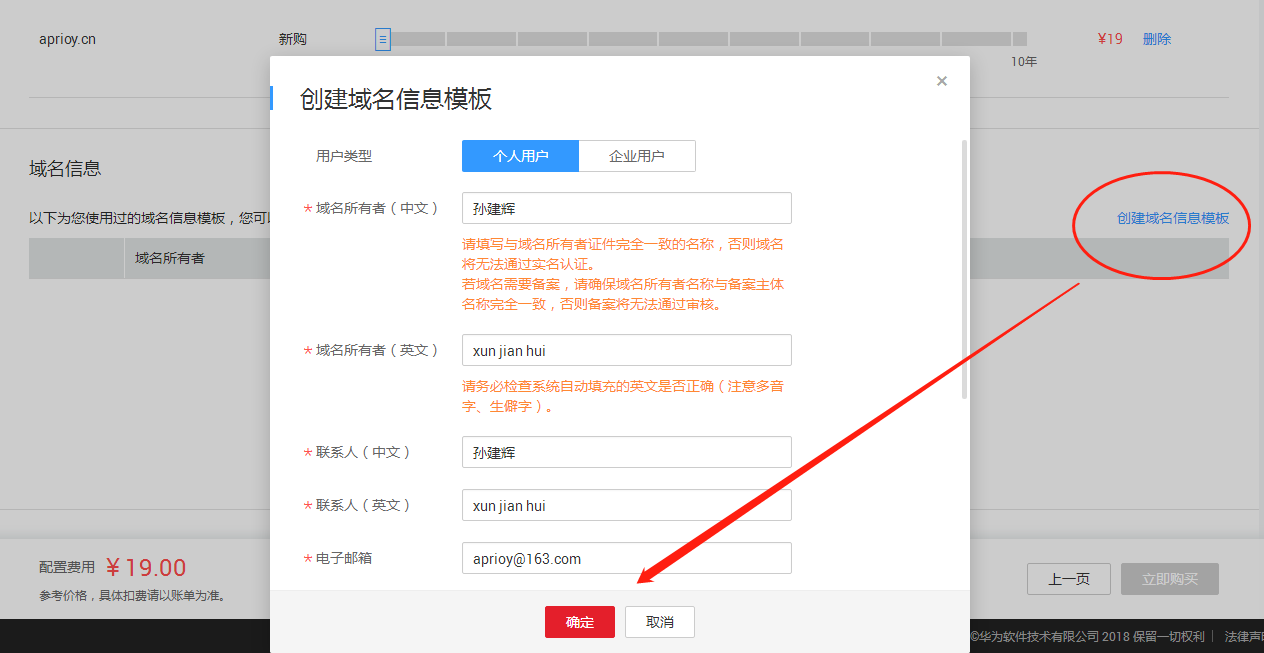Confirm with the red 确定 button
1264x653 pixels.
click(580, 622)
